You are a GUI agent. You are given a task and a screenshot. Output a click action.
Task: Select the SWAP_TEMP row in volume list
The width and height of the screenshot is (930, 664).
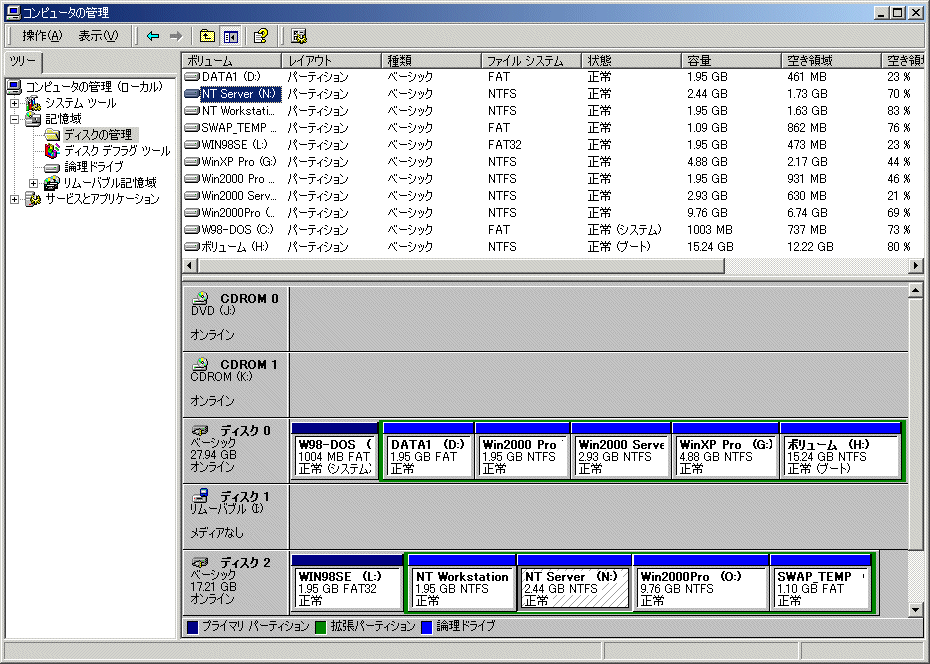[x=552, y=127]
